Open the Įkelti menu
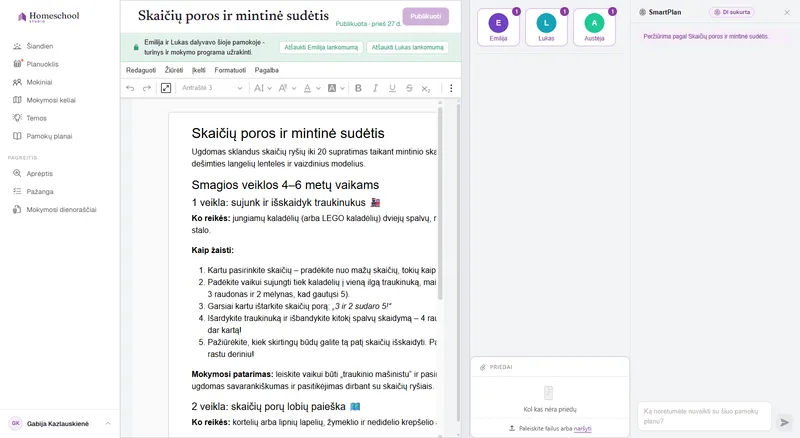The height and width of the screenshot is (438, 800). click(198, 70)
